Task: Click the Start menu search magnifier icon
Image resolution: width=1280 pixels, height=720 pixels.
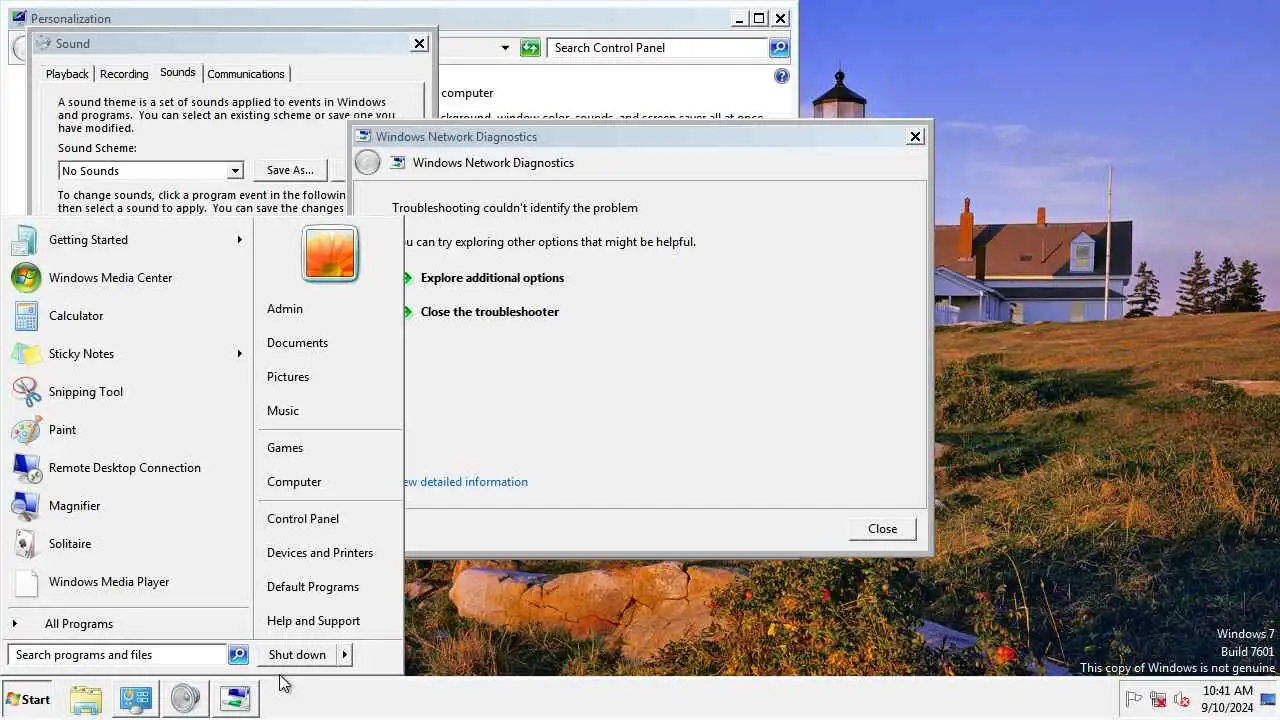Action: [238, 655]
